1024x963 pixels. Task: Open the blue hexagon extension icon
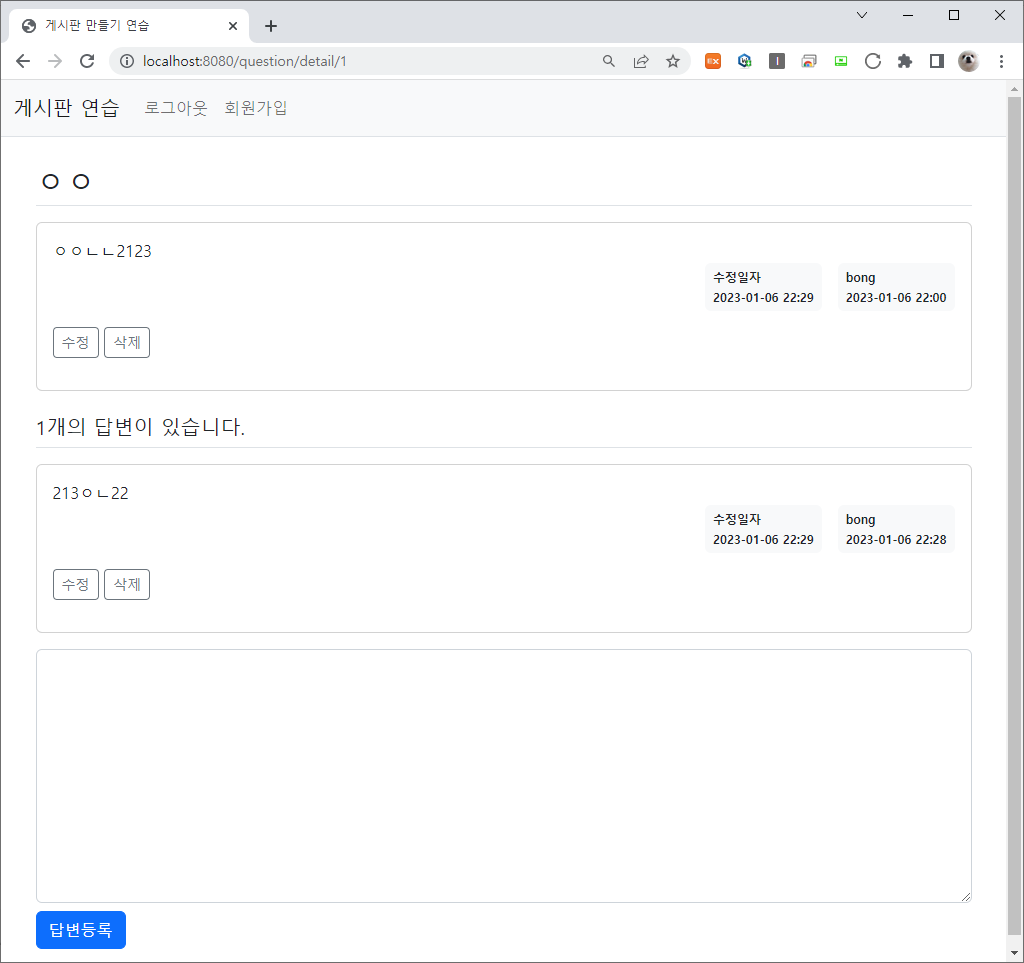pyautogui.click(x=744, y=61)
